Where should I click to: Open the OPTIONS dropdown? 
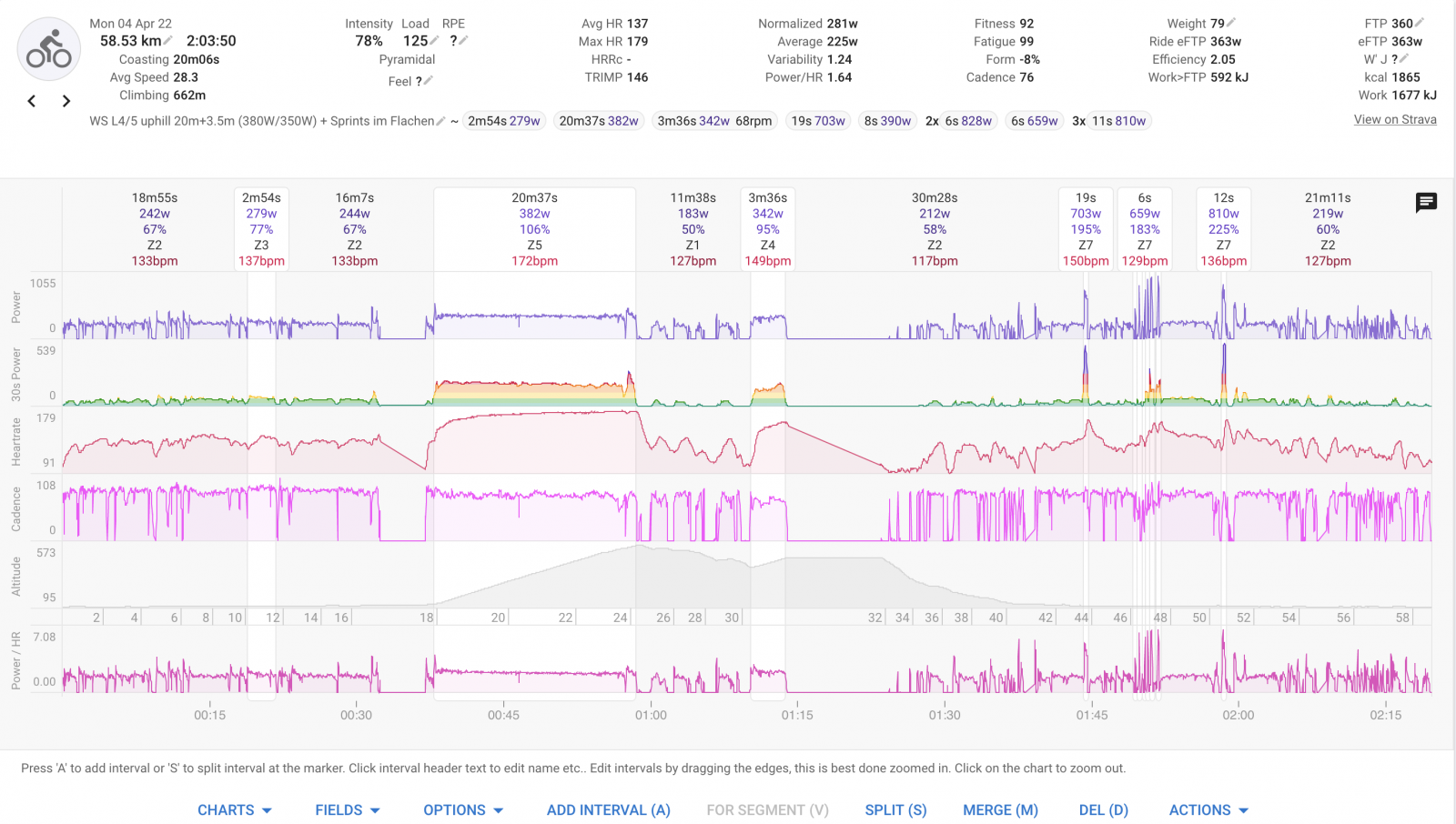tap(463, 809)
